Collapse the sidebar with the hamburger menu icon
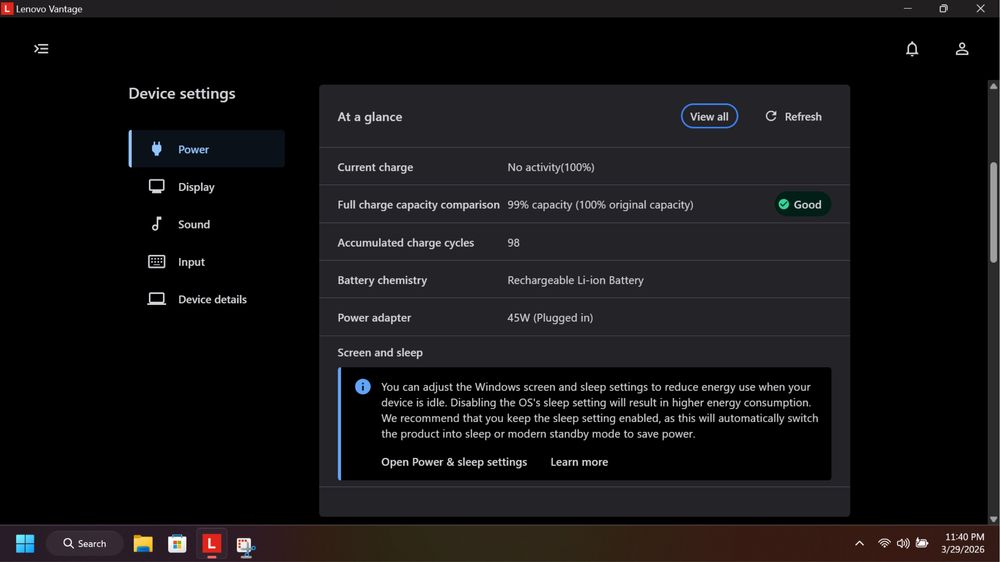The image size is (1000, 562). click(x=41, y=48)
